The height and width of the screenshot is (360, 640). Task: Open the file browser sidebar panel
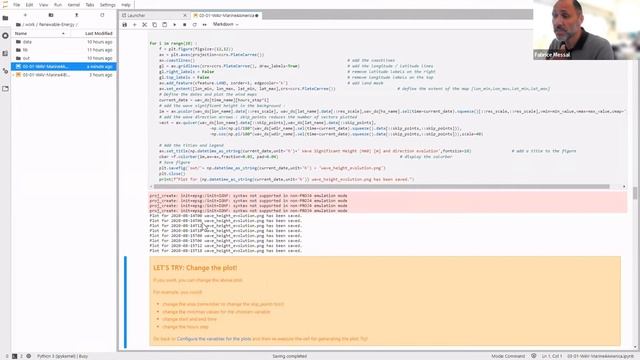pyautogui.click(x=5, y=18)
